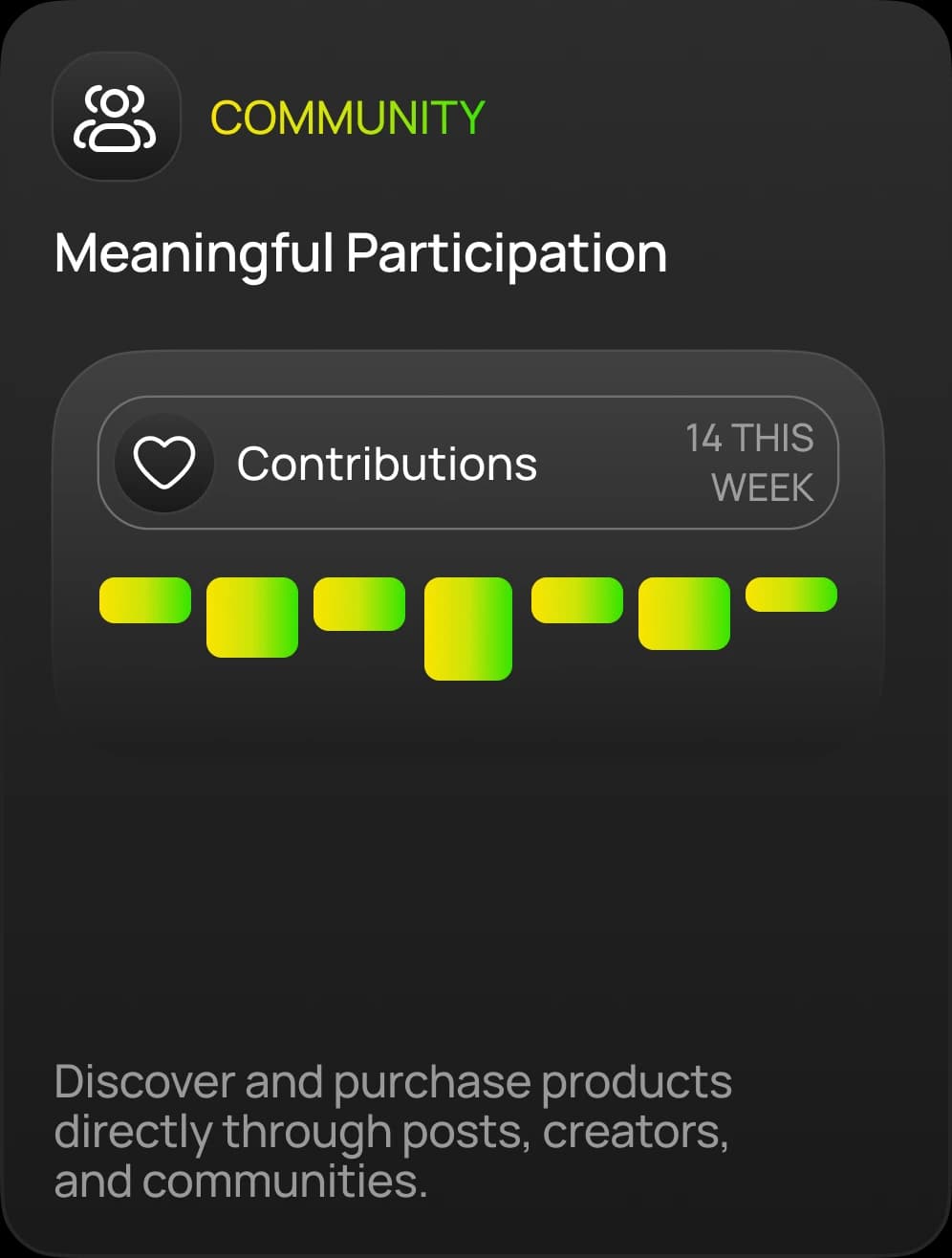Select the tallest fourth contribution bar

468,629
